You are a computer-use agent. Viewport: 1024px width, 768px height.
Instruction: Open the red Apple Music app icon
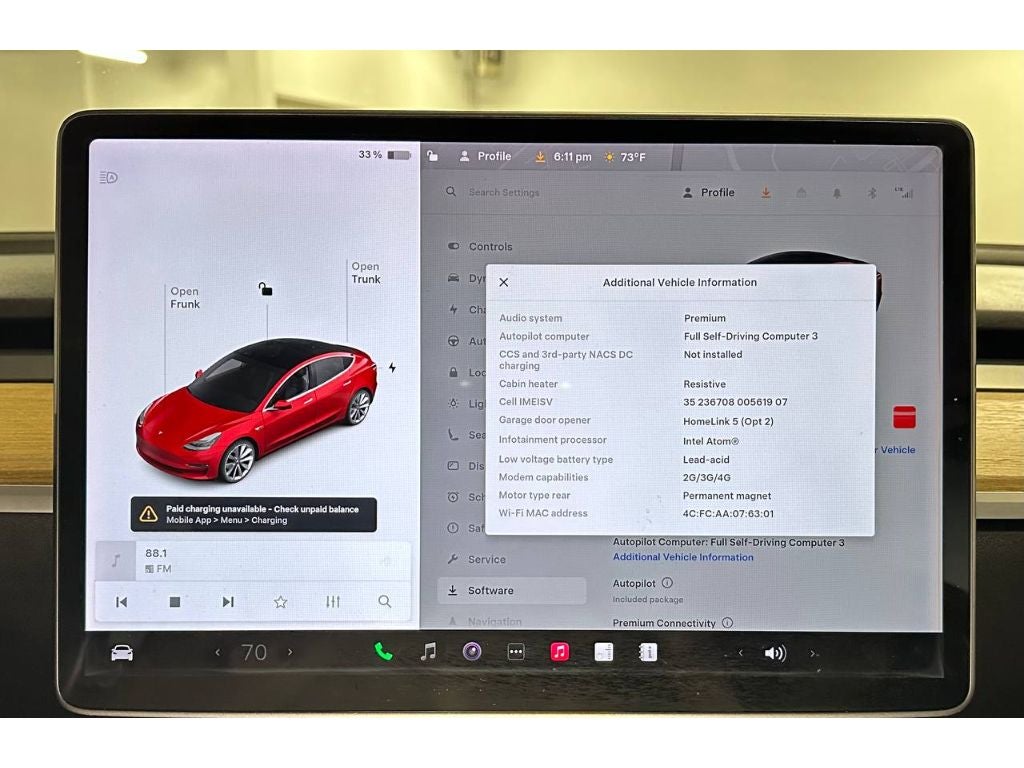tap(560, 652)
